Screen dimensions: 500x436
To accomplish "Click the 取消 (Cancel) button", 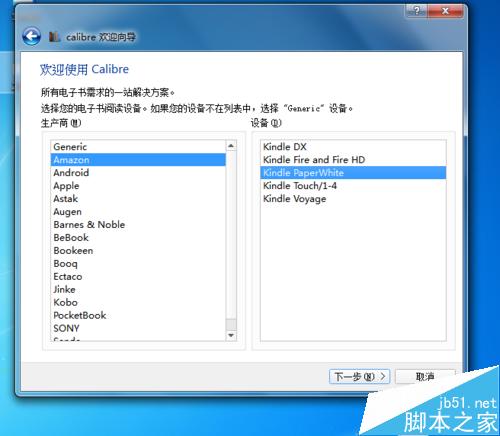I will [425, 377].
